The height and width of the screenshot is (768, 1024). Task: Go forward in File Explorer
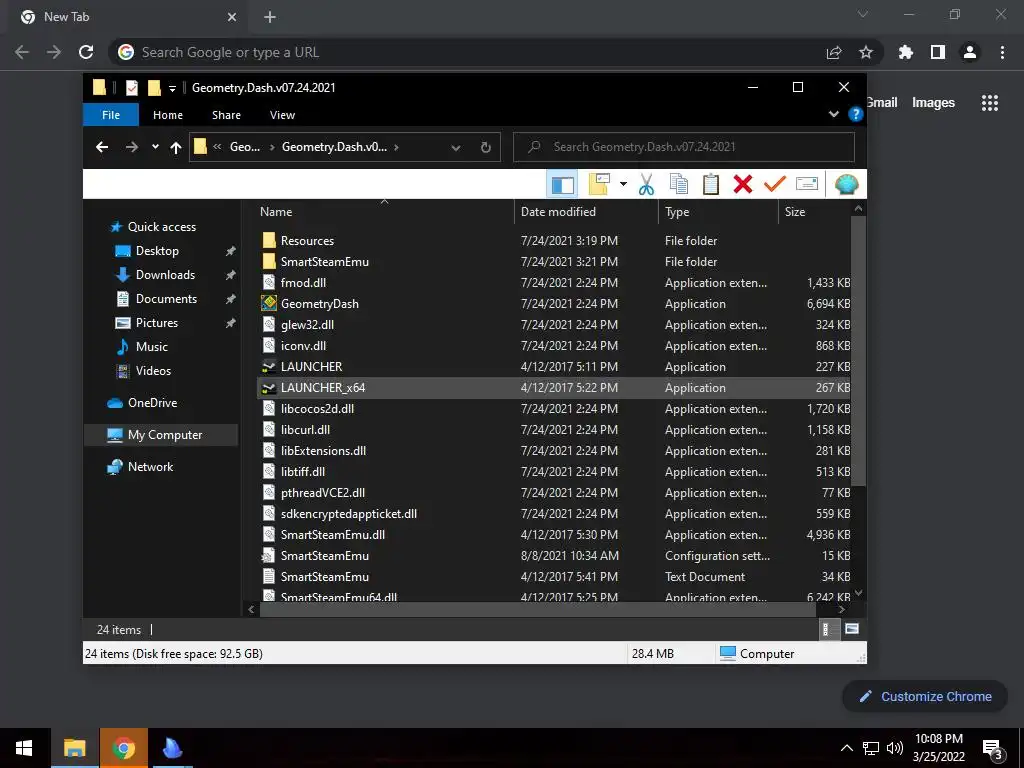tap(132, 147)
